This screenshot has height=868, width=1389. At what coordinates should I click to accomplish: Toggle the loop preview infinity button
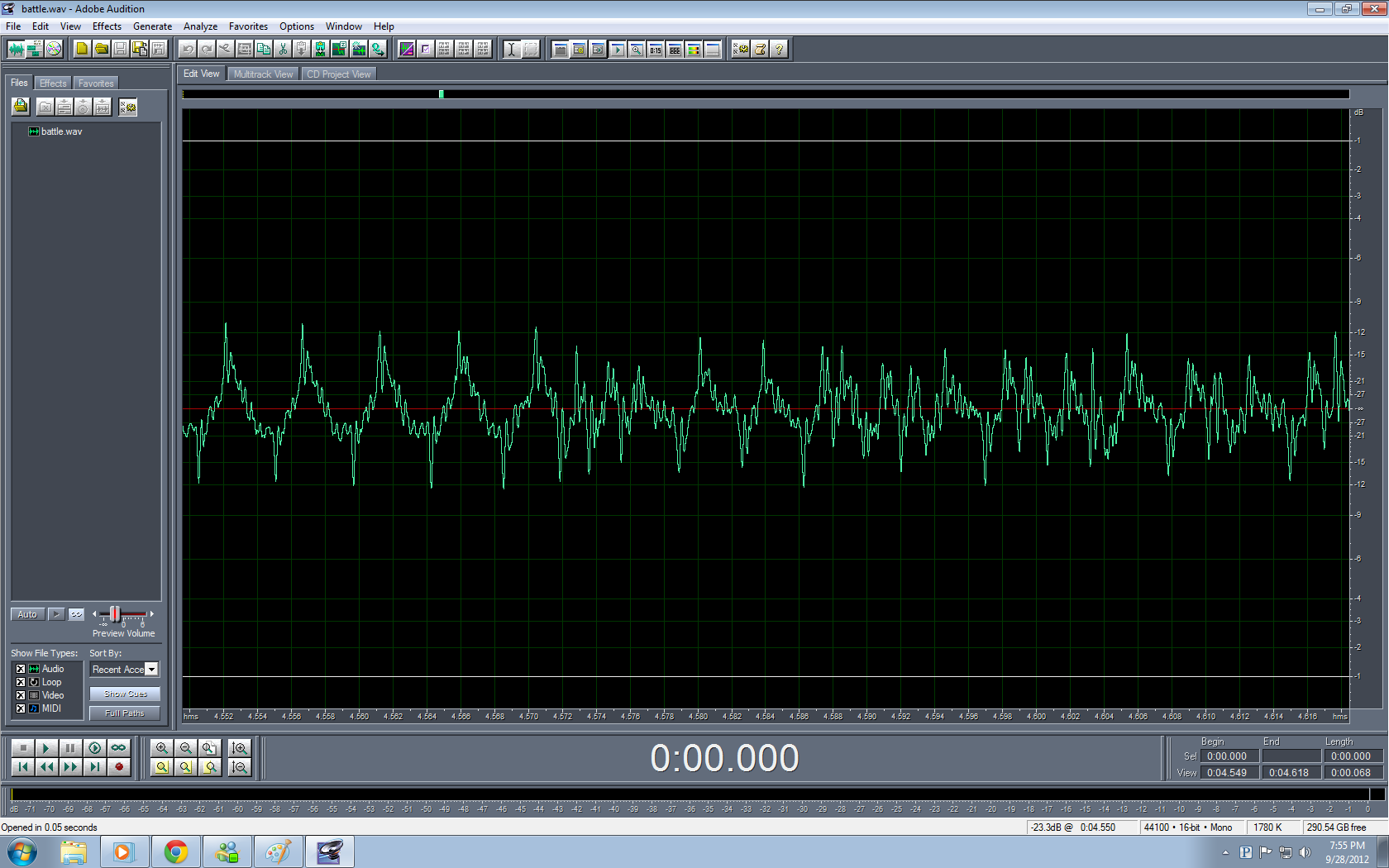[76, 614]
